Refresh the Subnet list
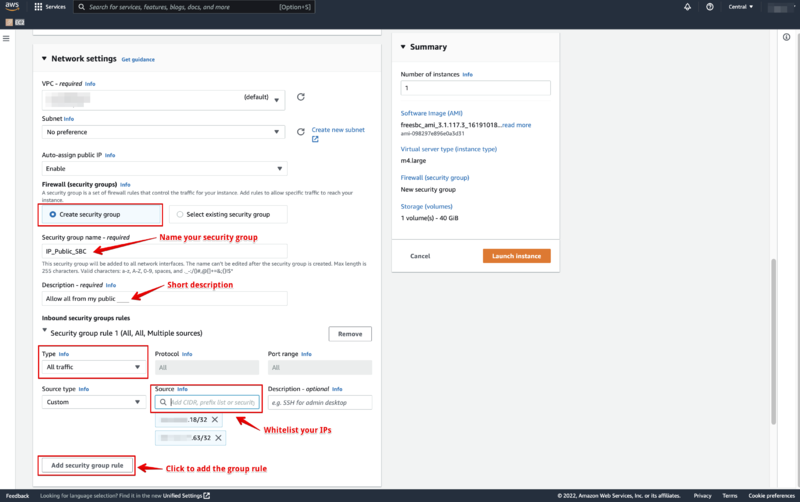This screenshot has height=502, width=800. click(x=301, y=132)
